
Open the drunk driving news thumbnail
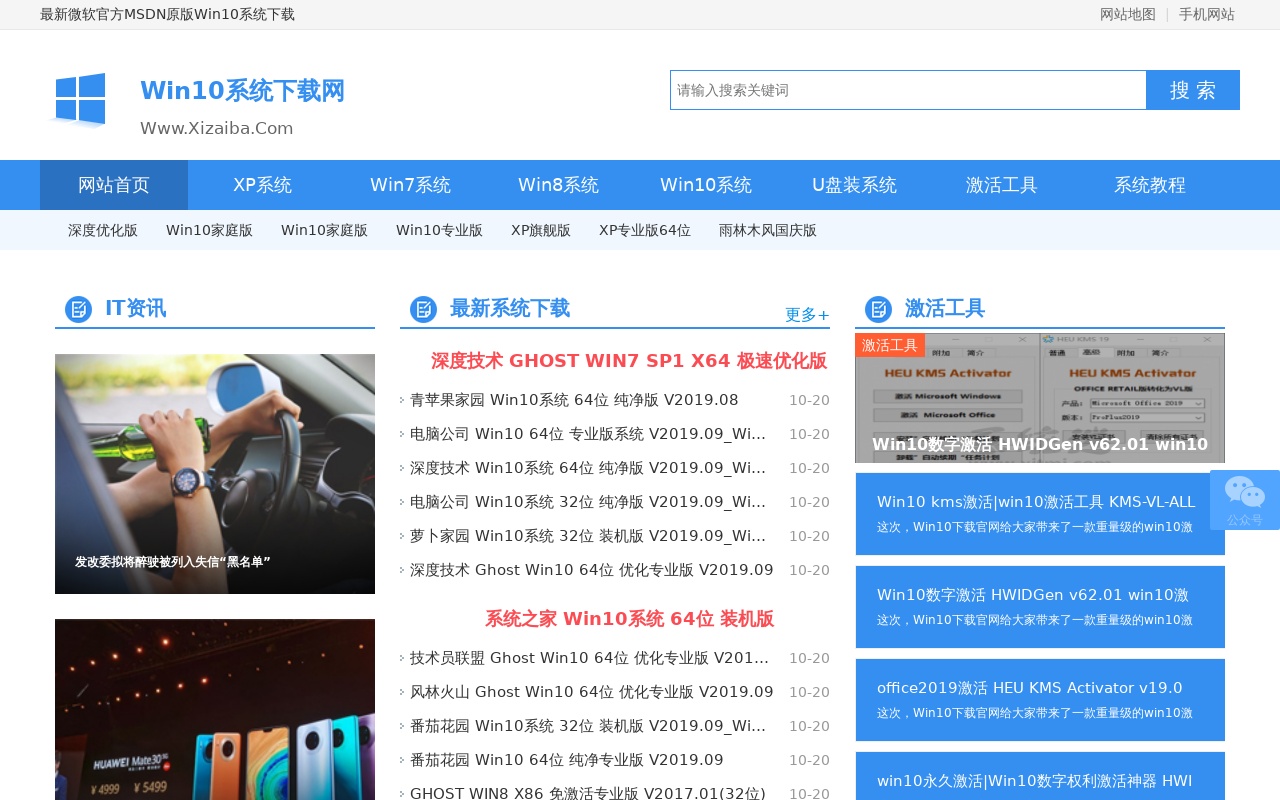click(215, 474)
